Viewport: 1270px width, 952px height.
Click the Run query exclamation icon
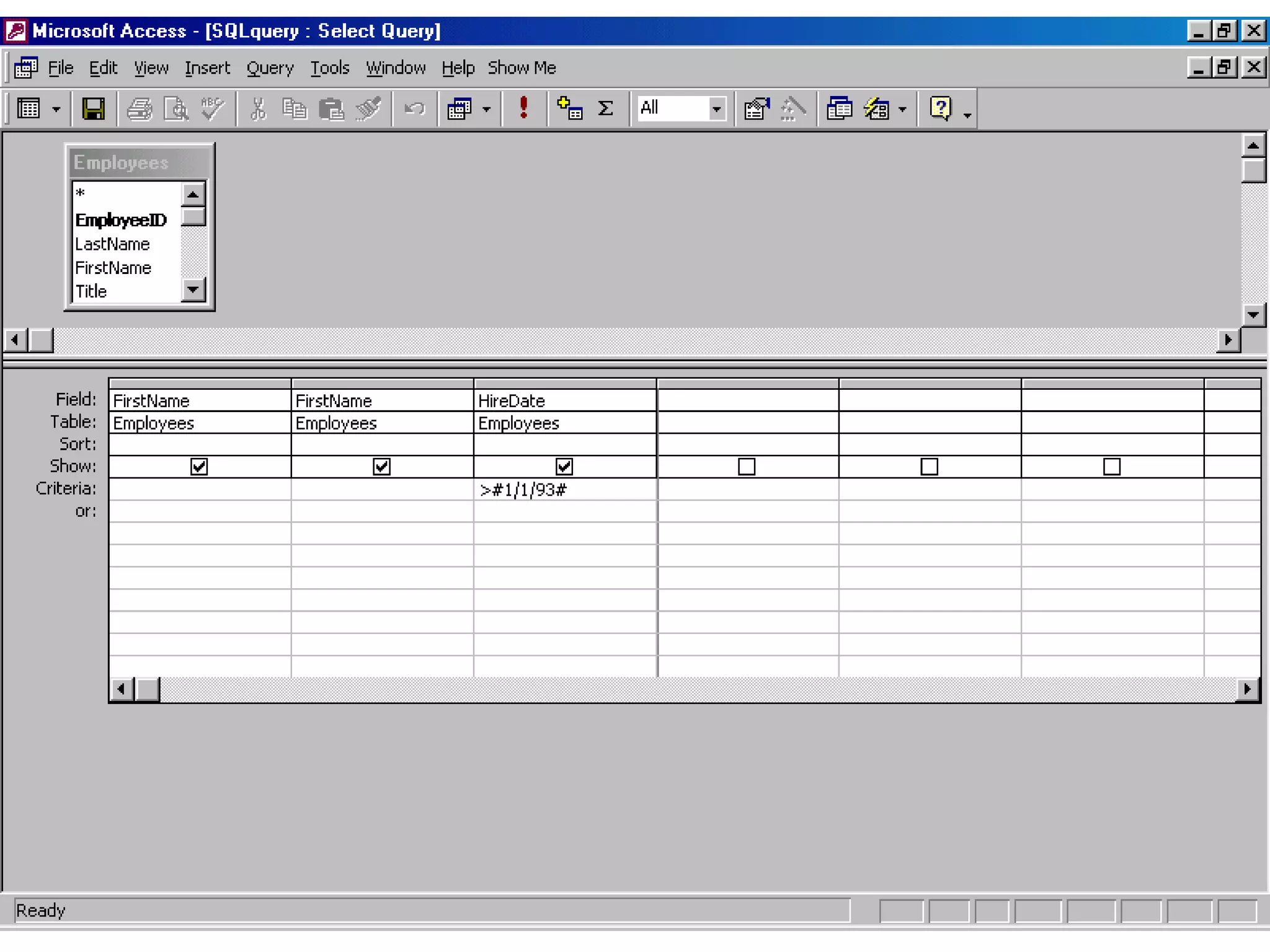pyautogui.click(x=523, y=108)
